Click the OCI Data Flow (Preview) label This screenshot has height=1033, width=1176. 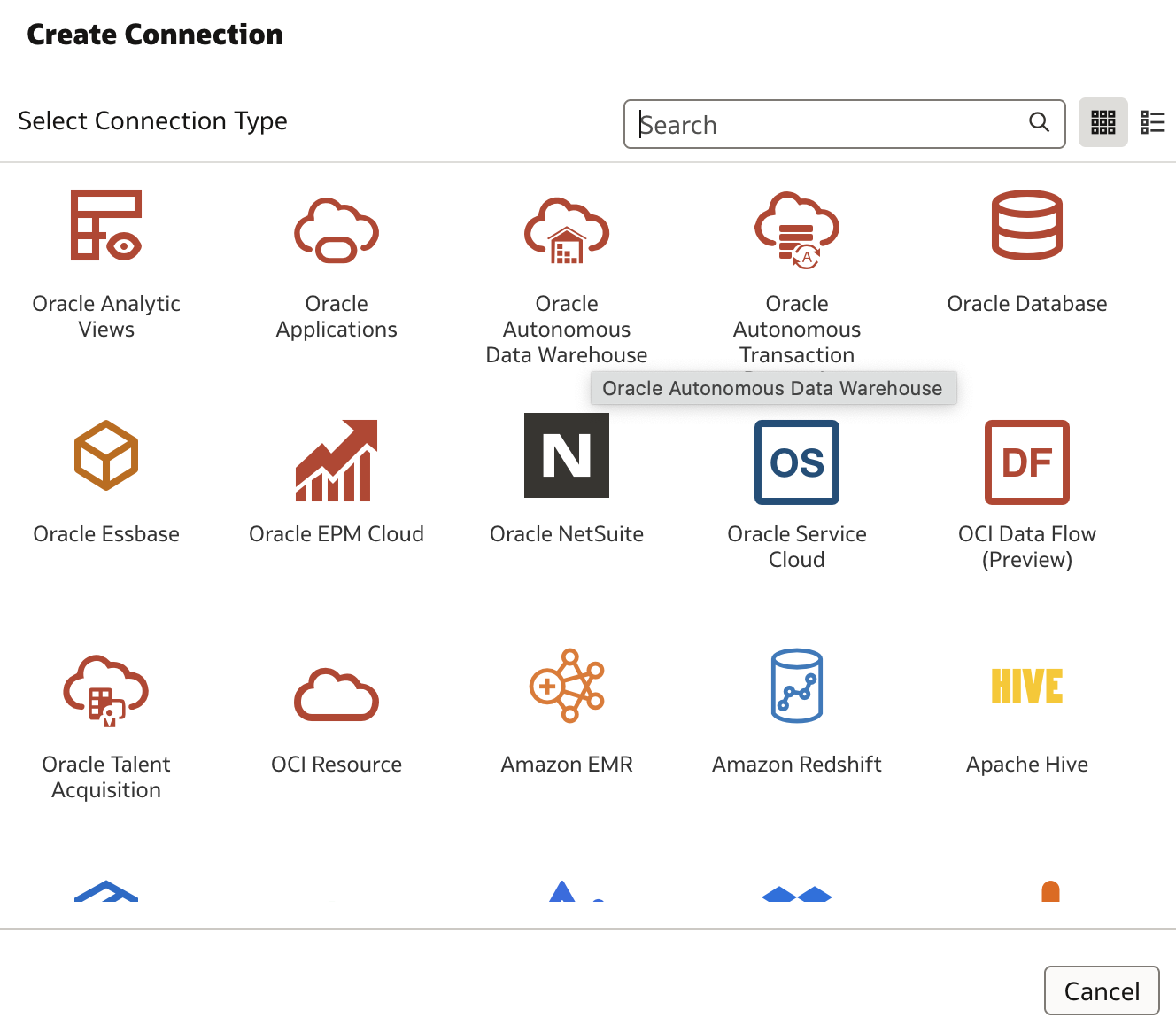[1027, 547]
